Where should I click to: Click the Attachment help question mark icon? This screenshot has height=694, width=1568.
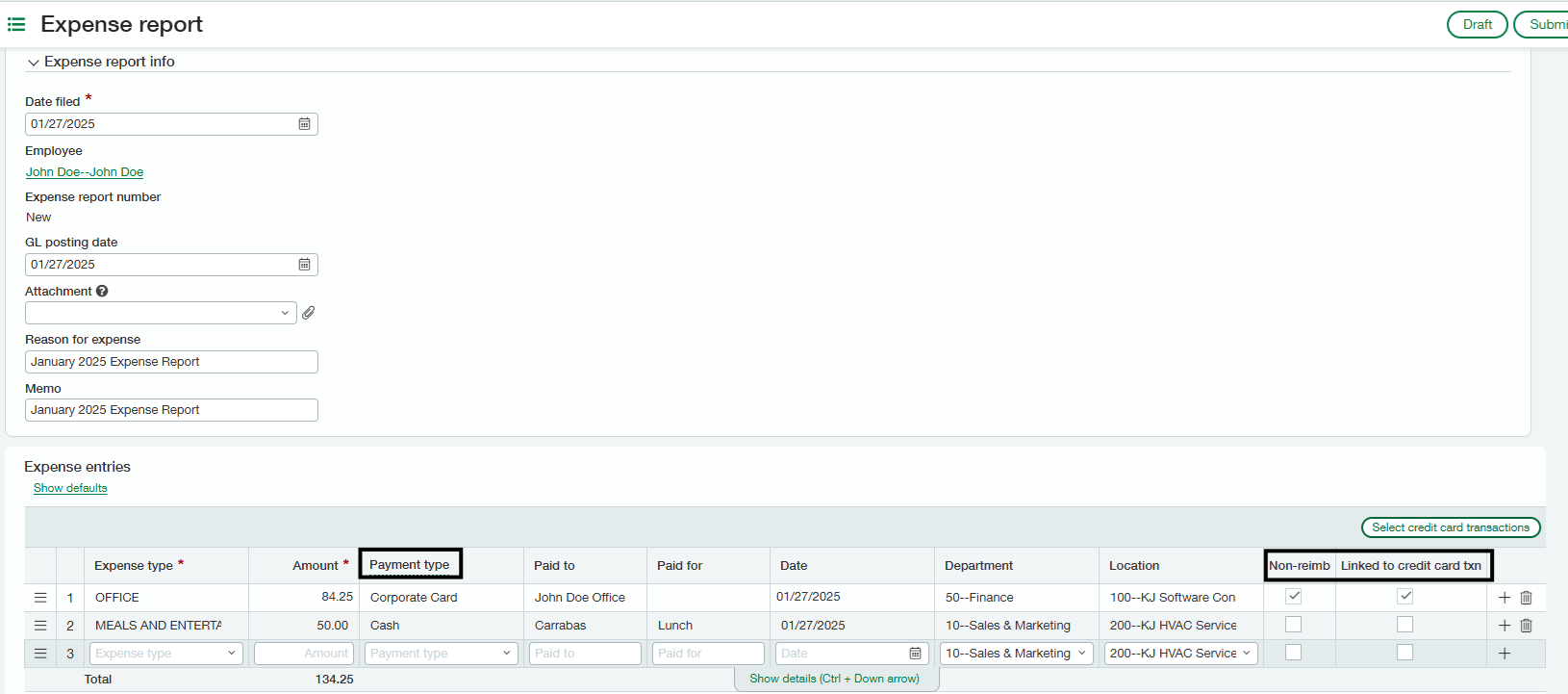click(x=102, y=292)
